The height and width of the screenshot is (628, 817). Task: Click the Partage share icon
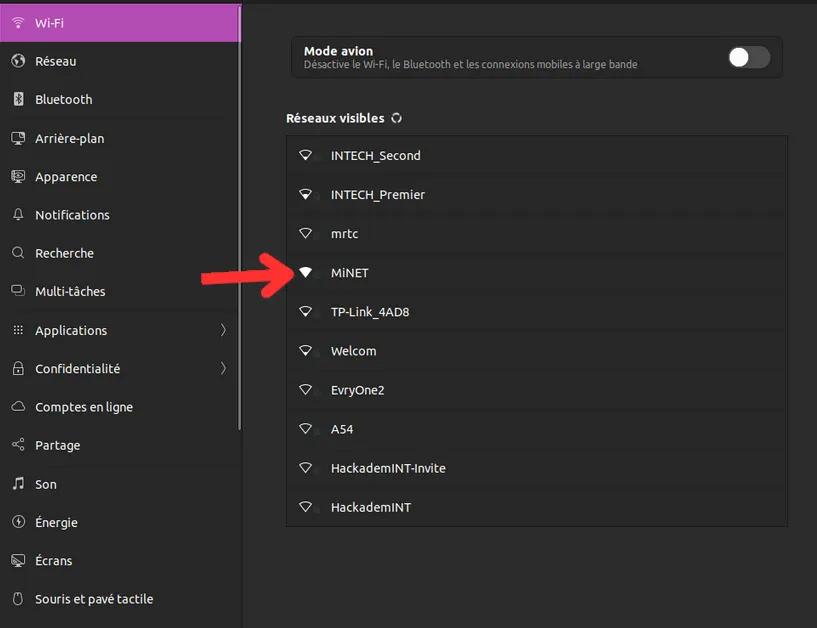pos(18,445)
